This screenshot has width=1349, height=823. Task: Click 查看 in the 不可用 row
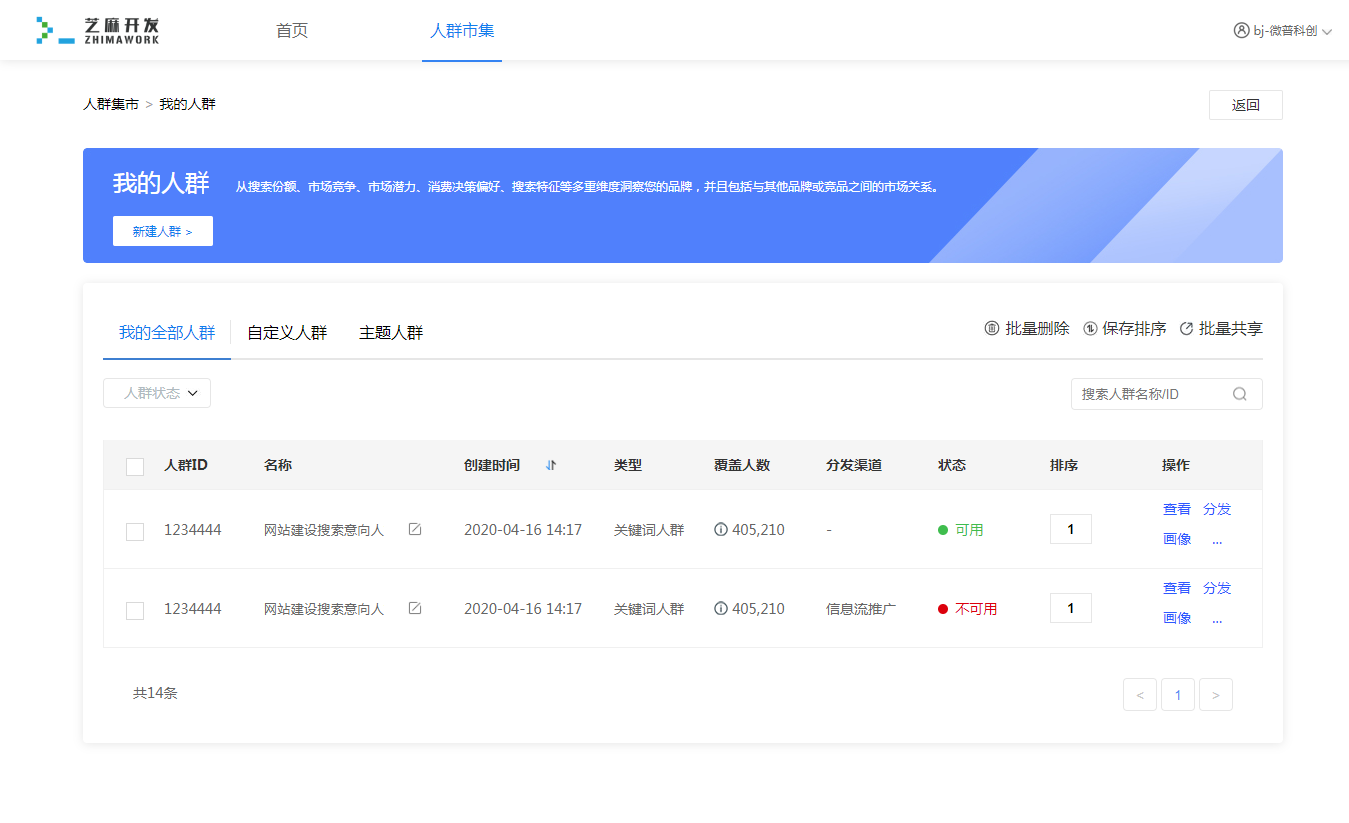click(x=1177, y=588)
